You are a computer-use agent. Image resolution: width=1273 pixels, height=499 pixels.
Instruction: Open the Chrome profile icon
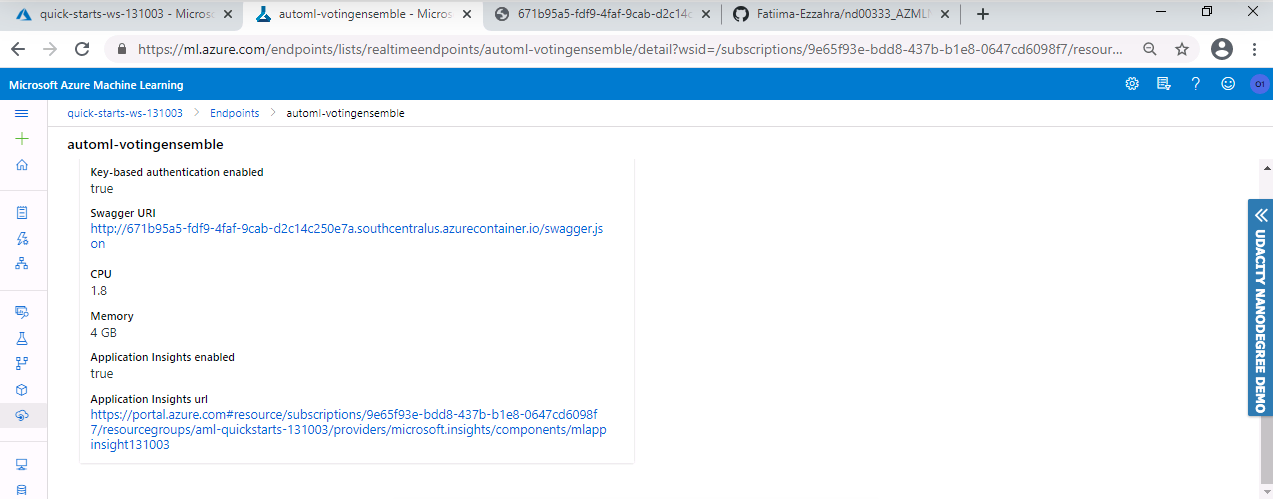click(1221, 48)
